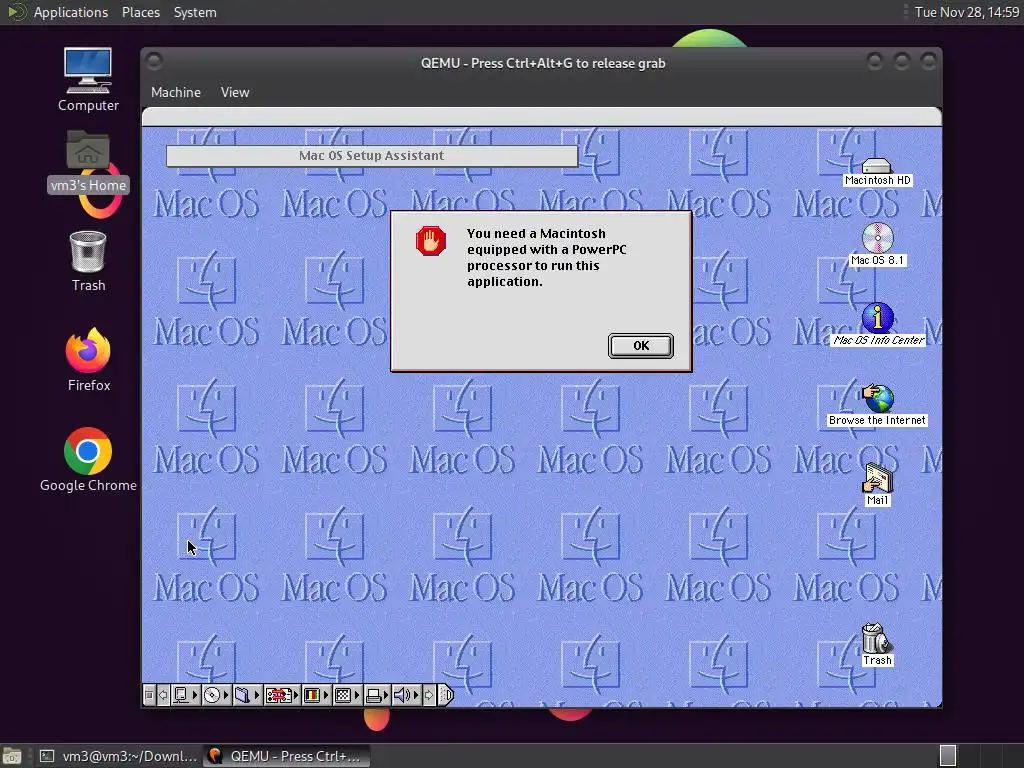
Task: Collapse the Control Strip with its end tab
Action: (x=445, y=696)
